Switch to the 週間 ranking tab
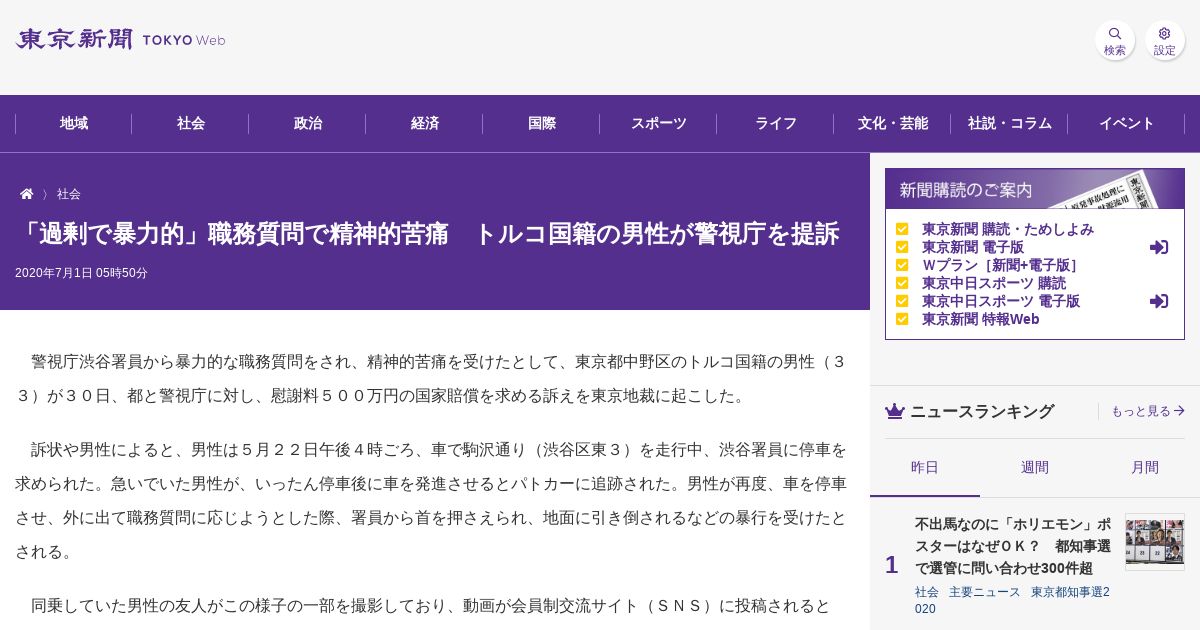1200x630 pixels. 1035,468
